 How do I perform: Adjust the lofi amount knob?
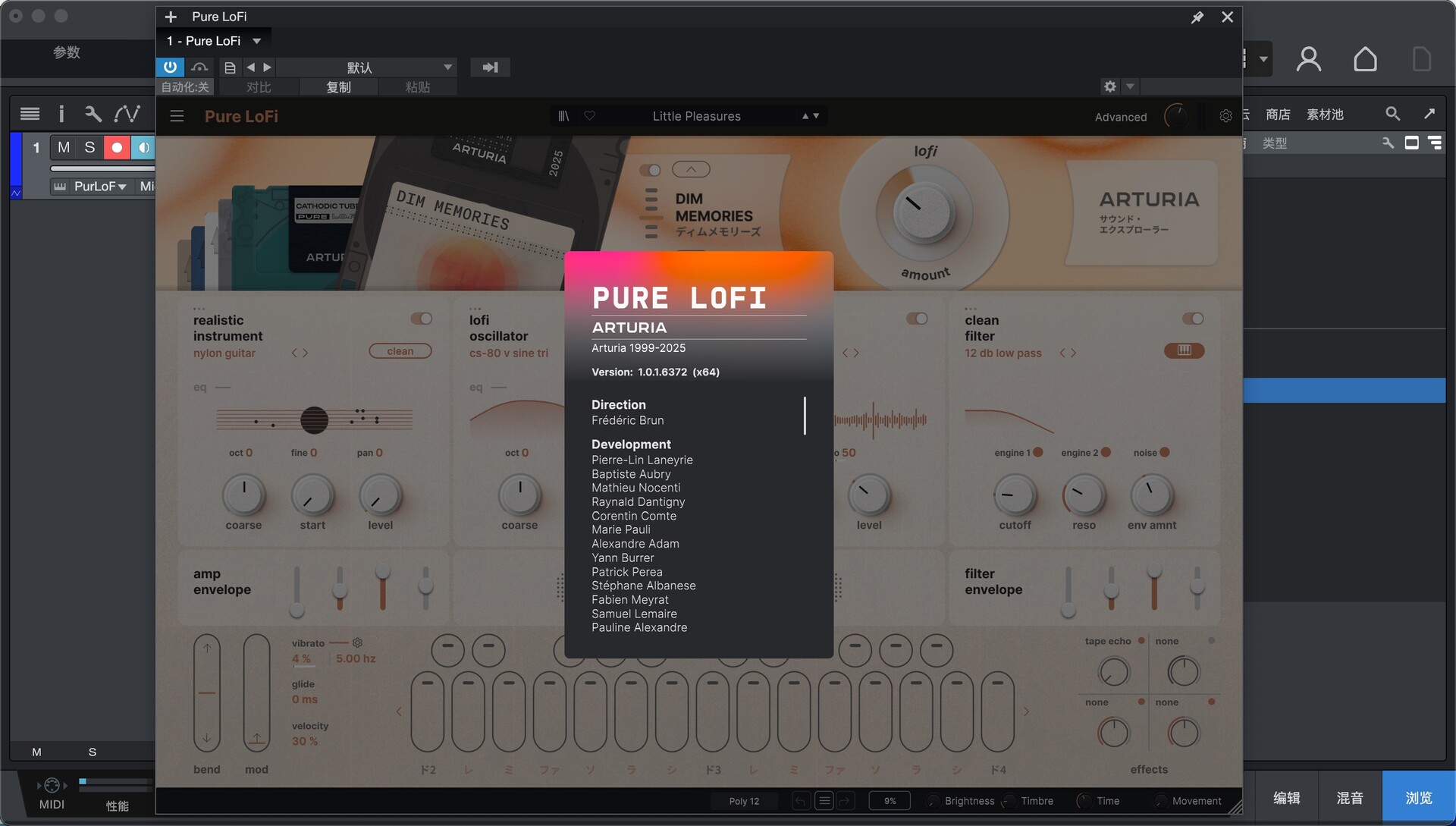coord(924,213)
